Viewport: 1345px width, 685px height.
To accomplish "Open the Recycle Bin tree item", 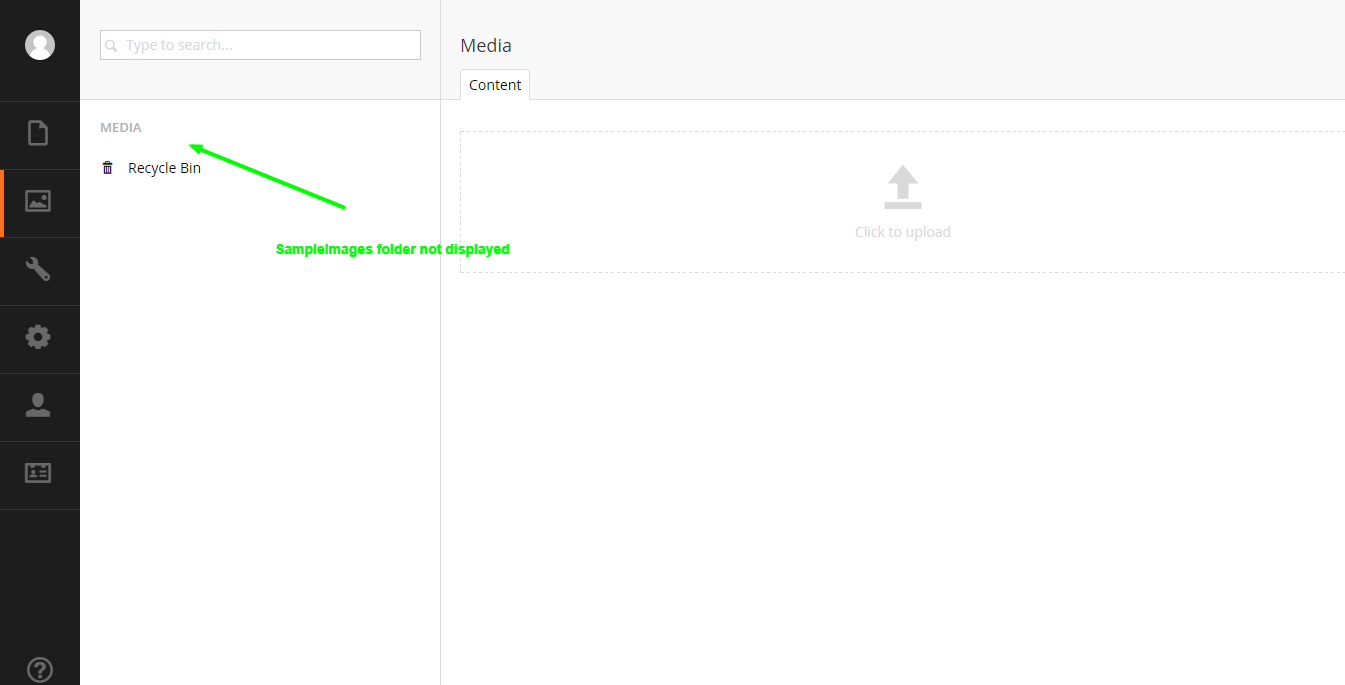I will click(x=164, y=168).
